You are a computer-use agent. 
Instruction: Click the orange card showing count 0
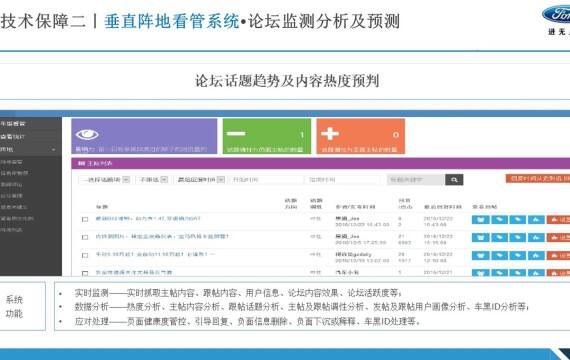361,136
